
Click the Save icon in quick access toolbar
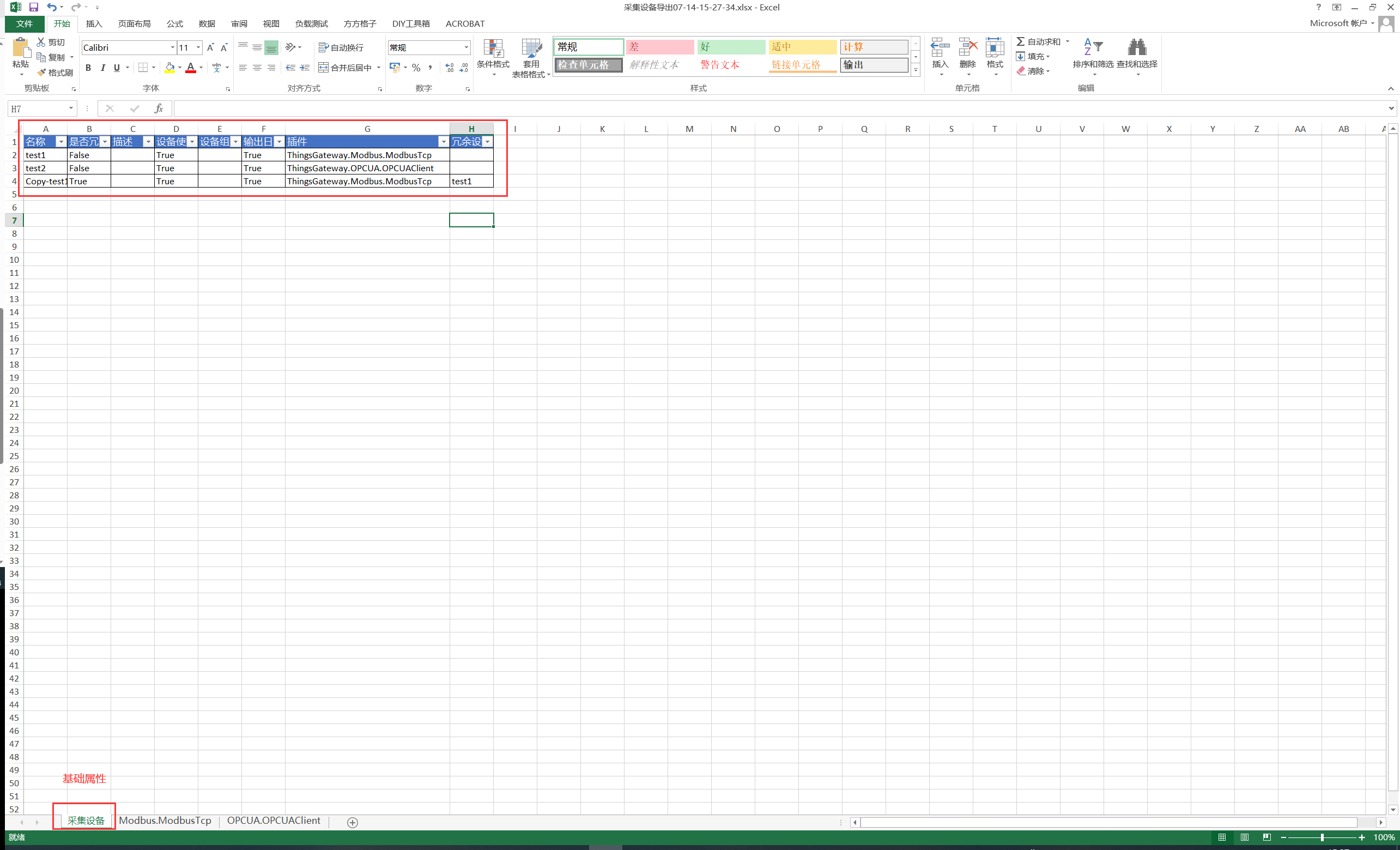[34, 8]
